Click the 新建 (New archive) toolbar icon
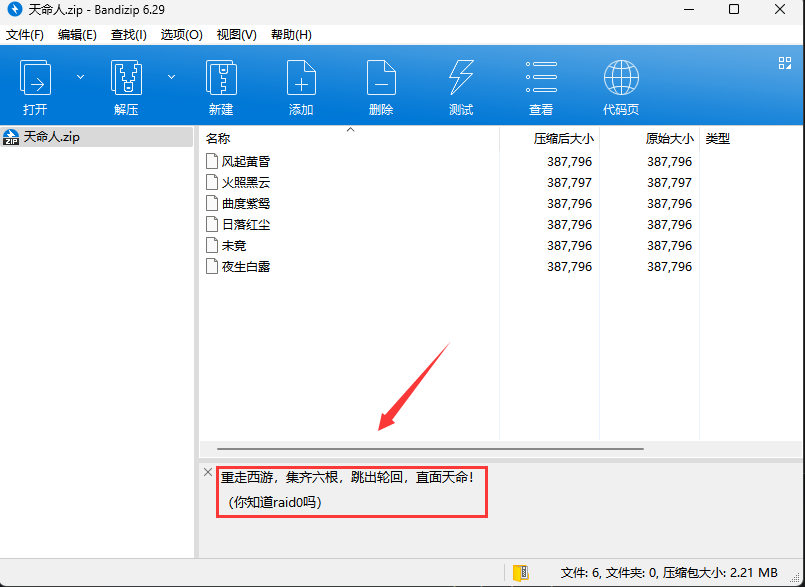The width and height of the screenshot is (805, 587). tap(221, 78)
